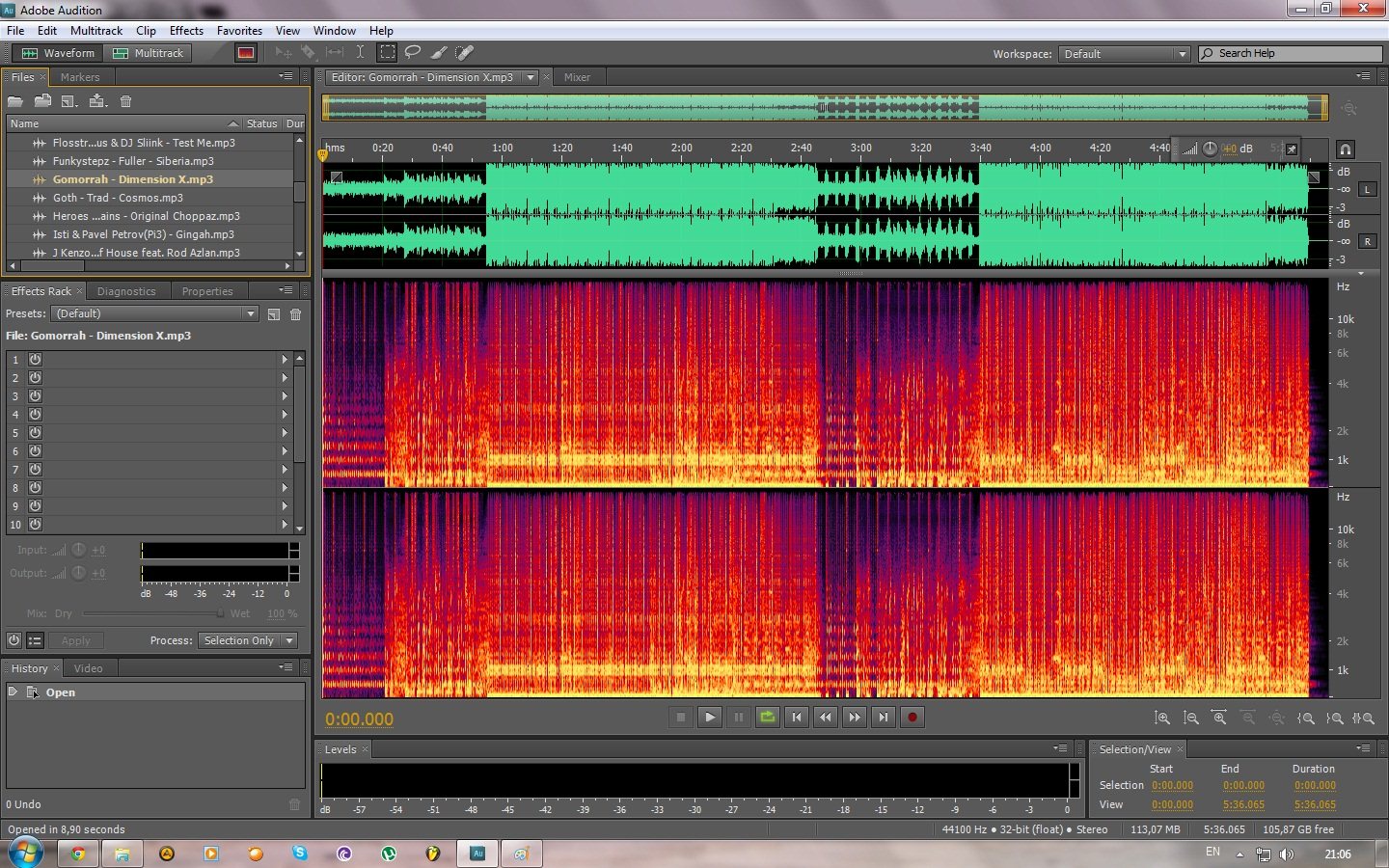Click Zoom Out Amplitude icon
Screen dimensions: 1389x868
(1191, 719)
